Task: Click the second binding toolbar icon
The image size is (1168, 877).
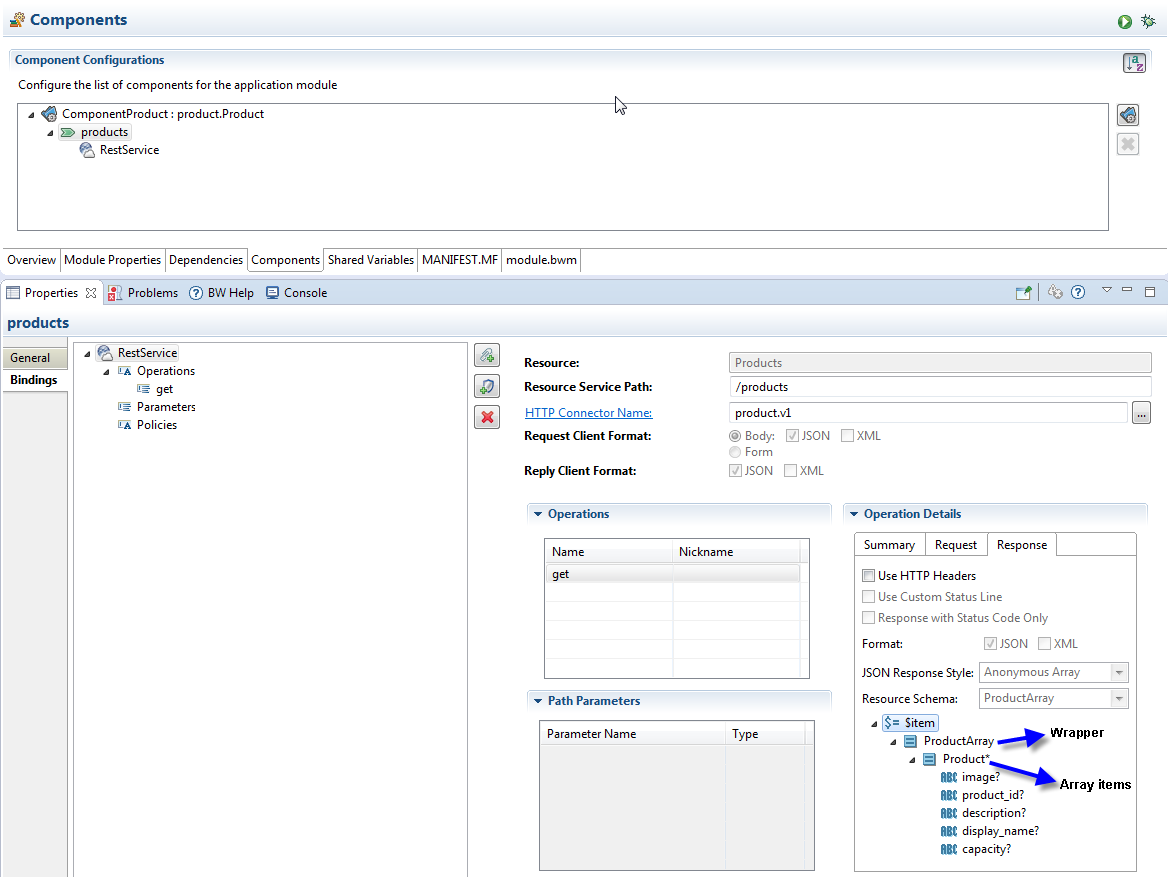Action: click(486, 386)
